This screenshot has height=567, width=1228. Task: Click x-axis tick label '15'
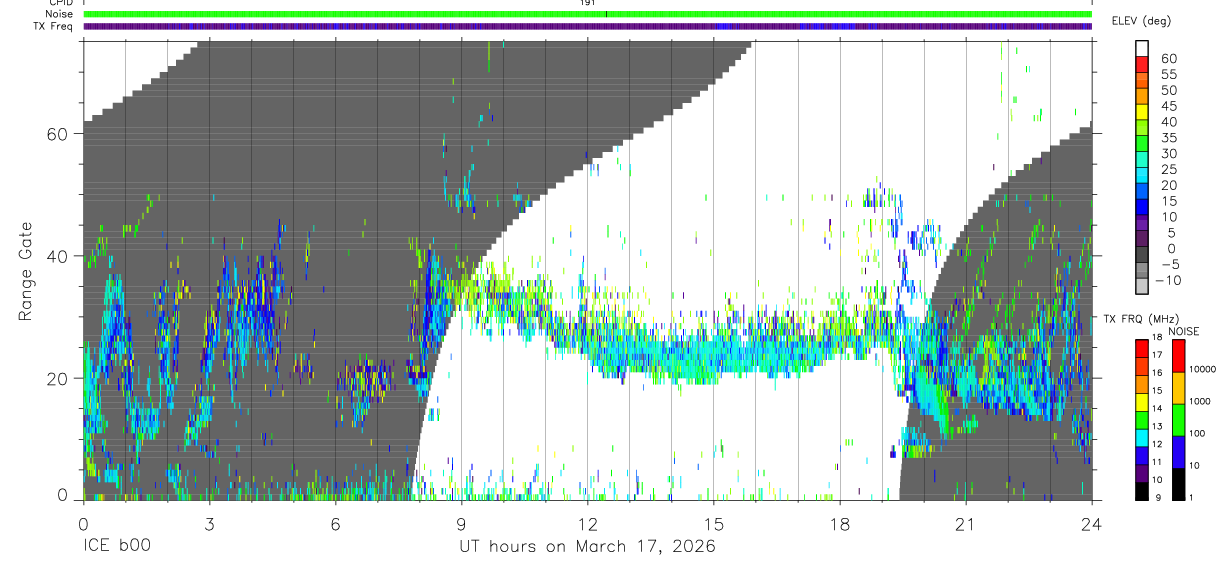714,524
